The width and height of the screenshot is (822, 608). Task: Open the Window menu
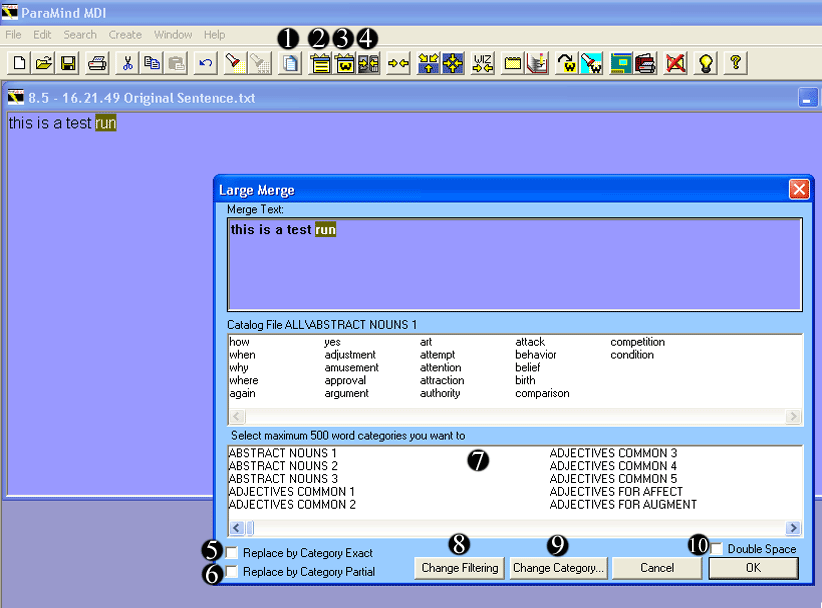tap(172, 35)
